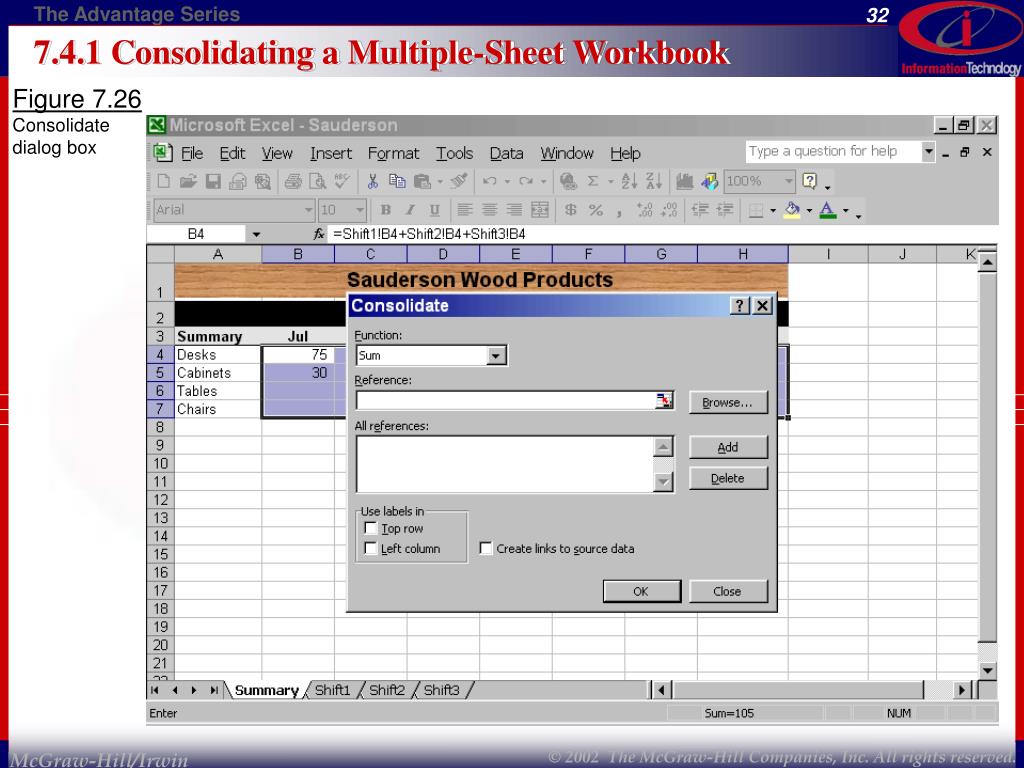Click the New workbook icon
1024x768 pixels.
(163, 181)
